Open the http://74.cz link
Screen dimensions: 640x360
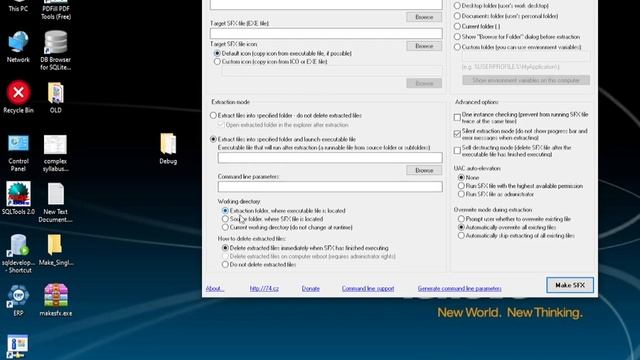pyautogui.click(x=264, y=289)
